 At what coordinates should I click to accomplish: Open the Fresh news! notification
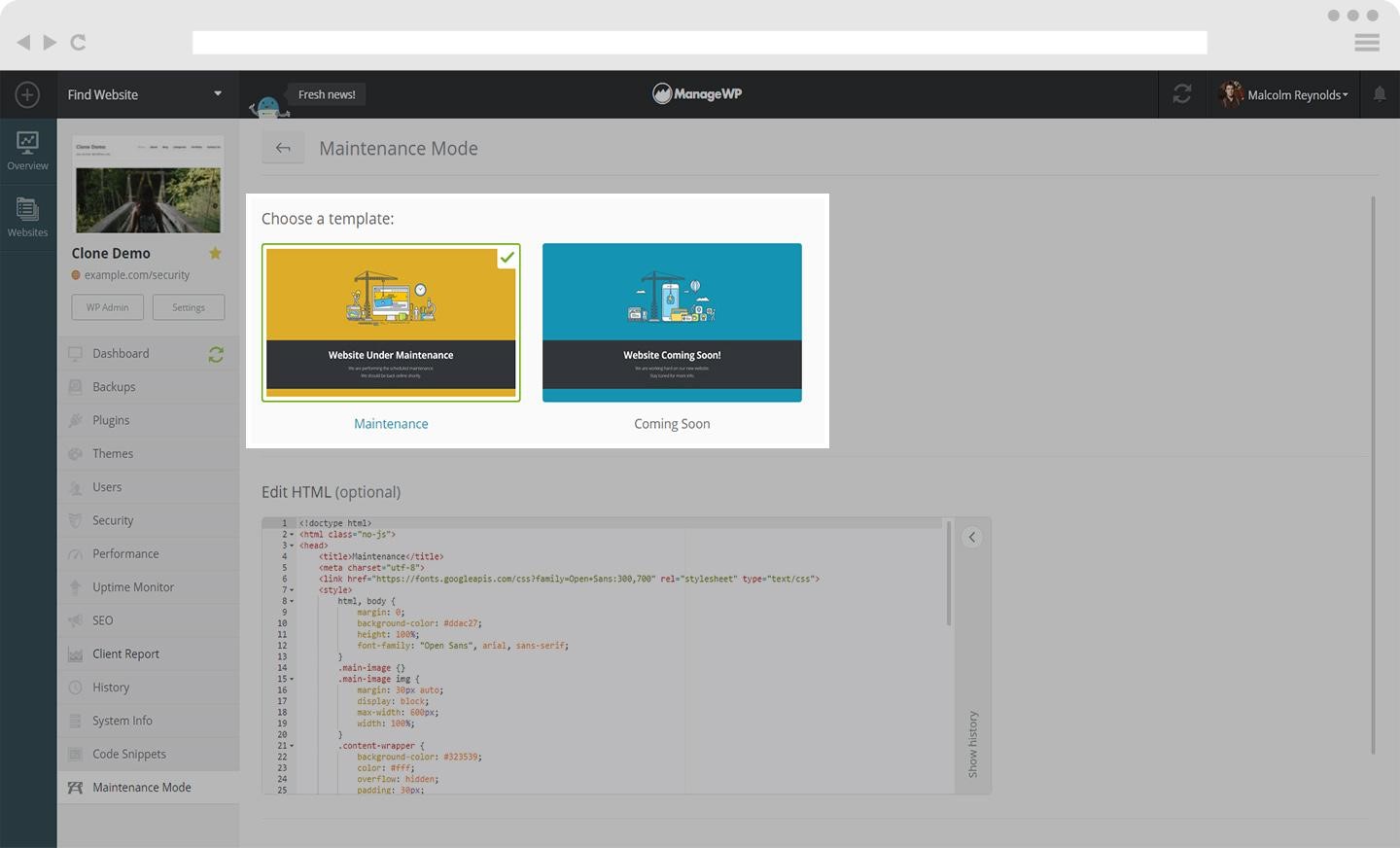[x=327, y=94]
